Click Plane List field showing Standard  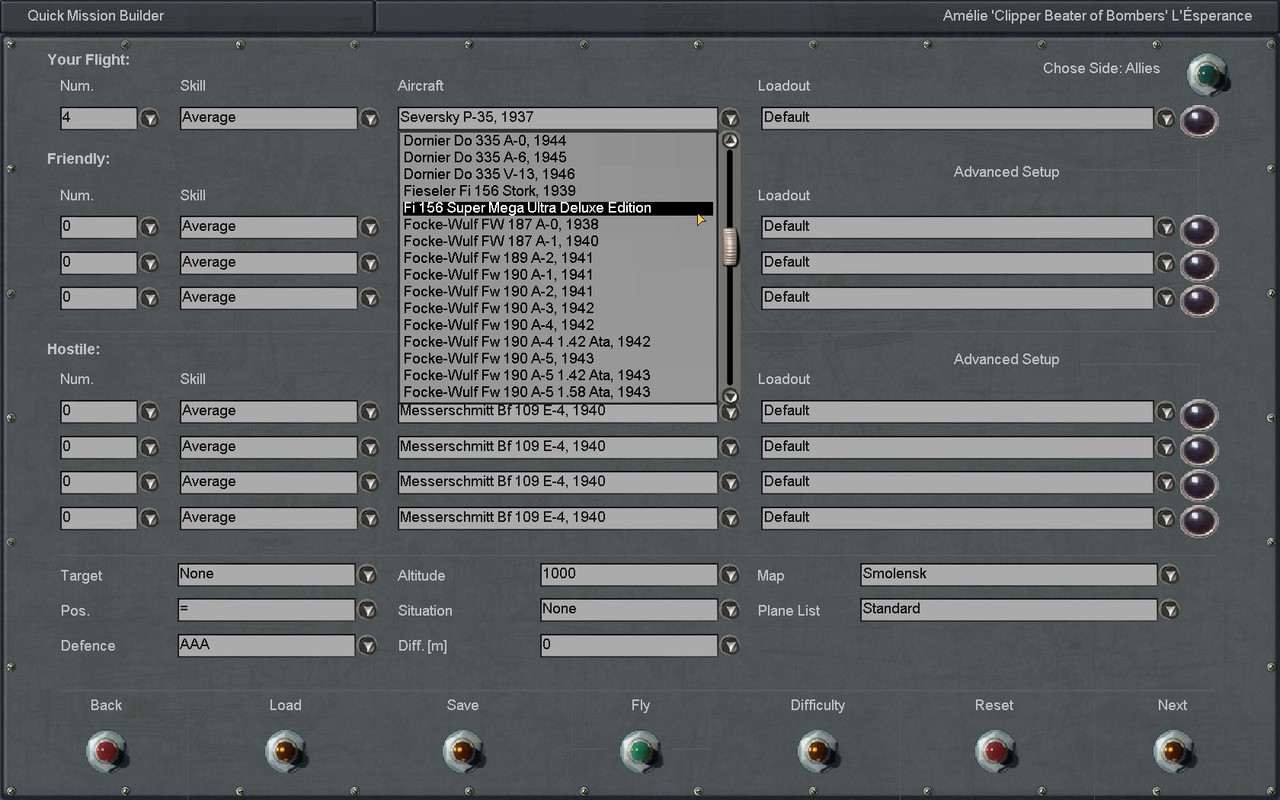point(1009,610)
